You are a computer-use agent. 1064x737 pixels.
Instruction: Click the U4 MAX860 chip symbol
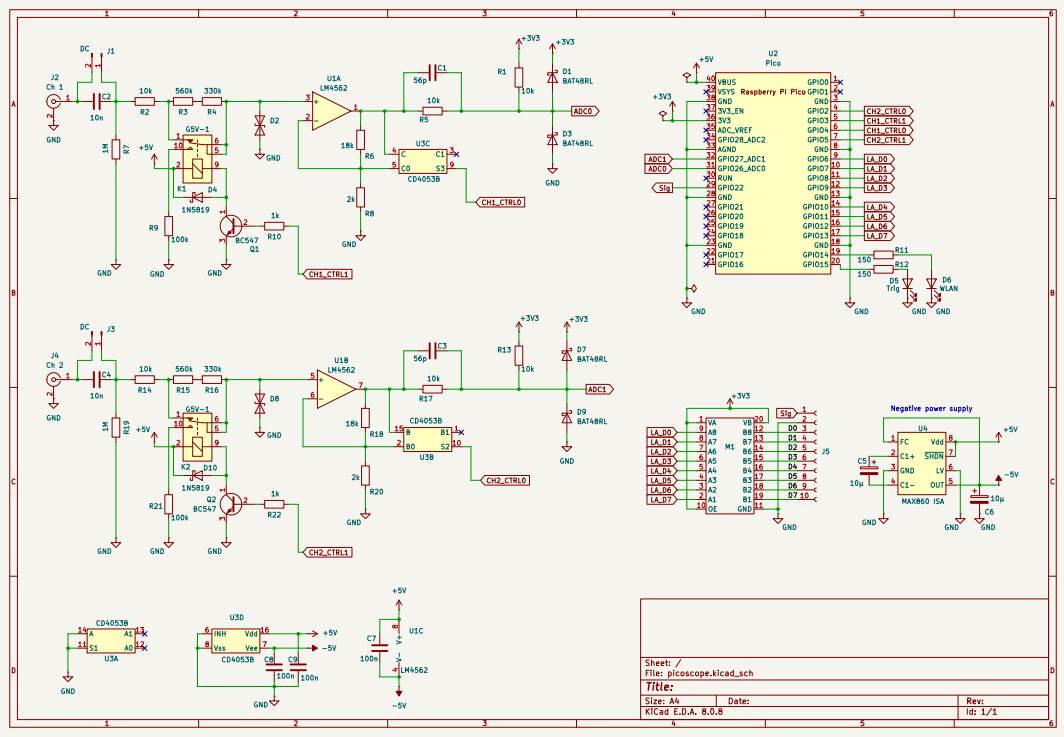tap(921, 462)
